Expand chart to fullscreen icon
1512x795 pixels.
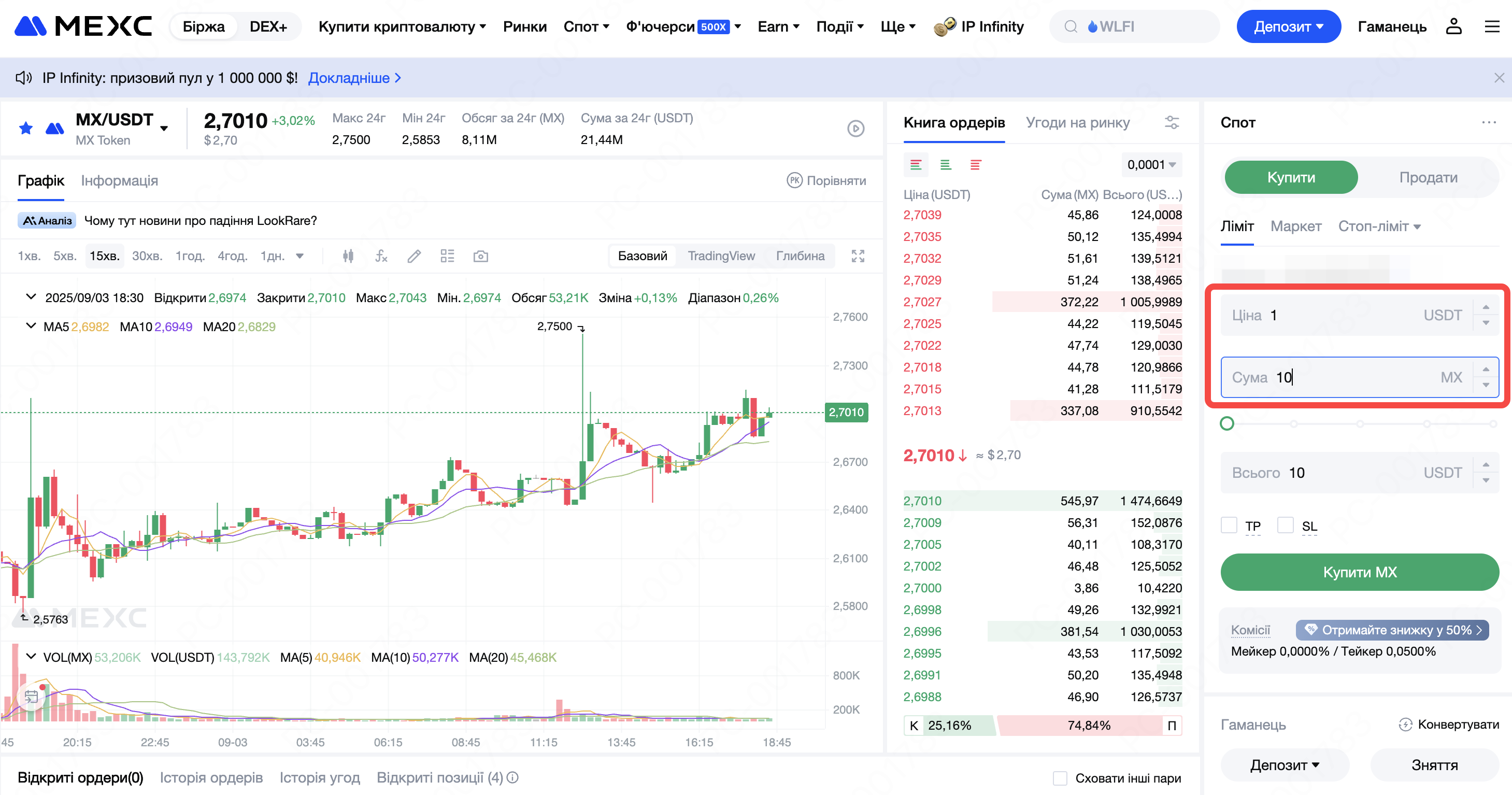tap(858, 256)
